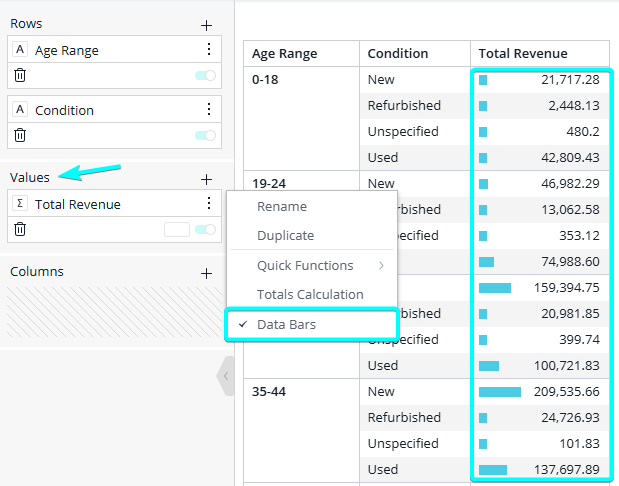Choose Rename from the context menu

[x=282, y=207]
